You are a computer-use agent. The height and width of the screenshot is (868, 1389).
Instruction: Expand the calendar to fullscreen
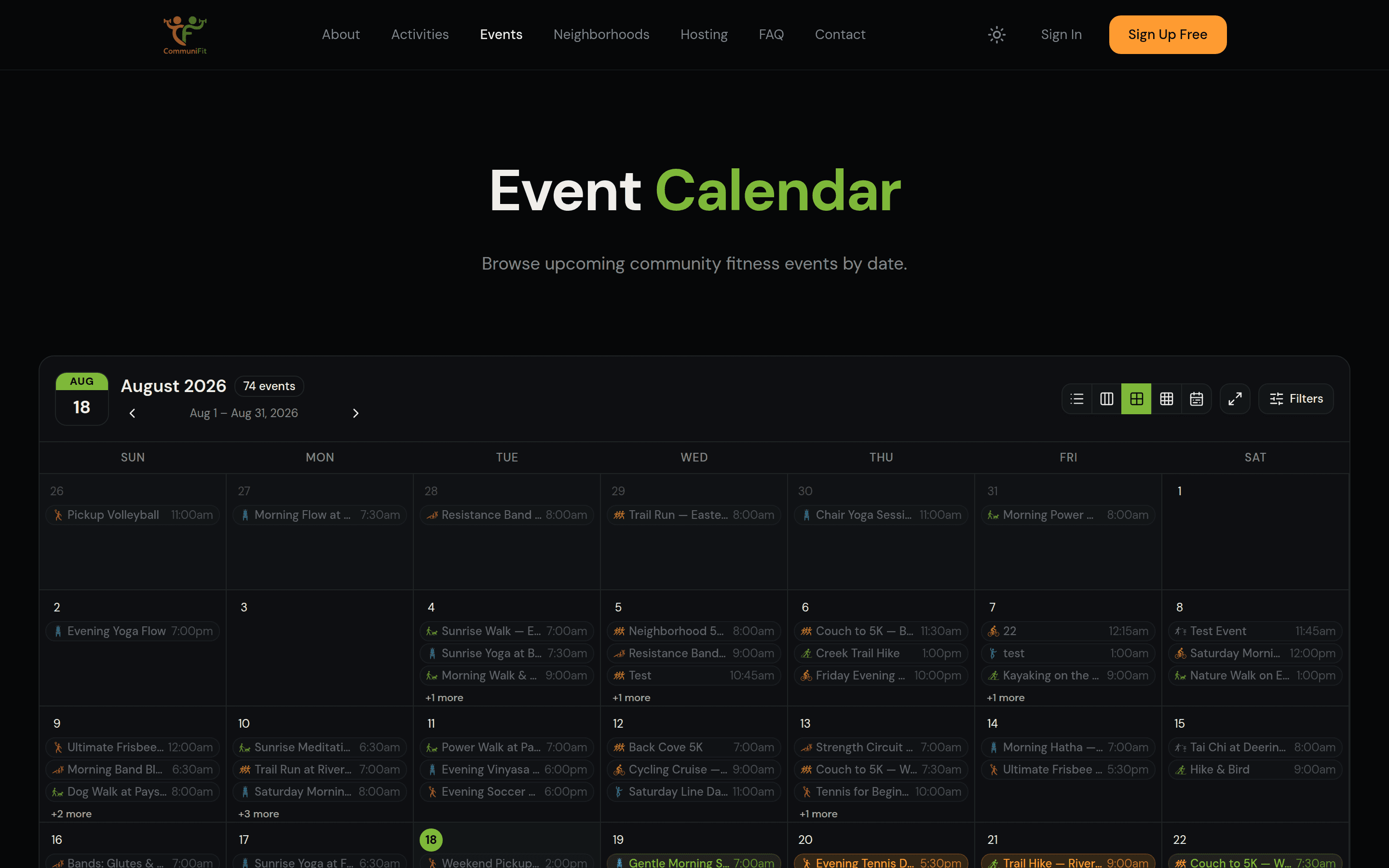pyautogui.click(x=1235, y=399)
